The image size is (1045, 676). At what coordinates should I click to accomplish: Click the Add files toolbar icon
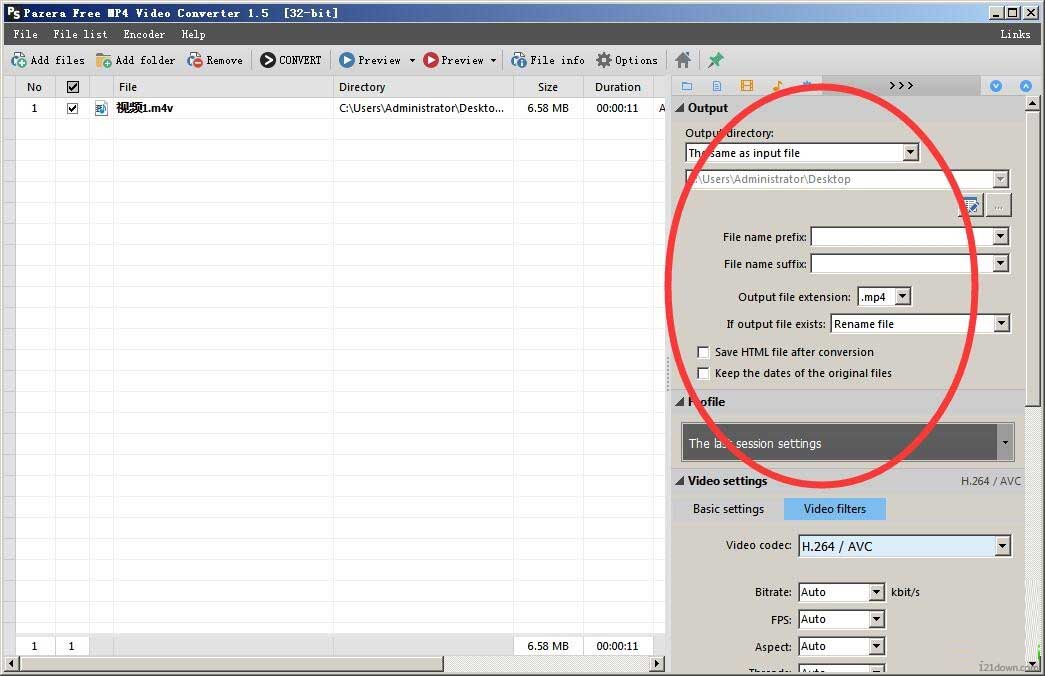(x=19, y=61)
